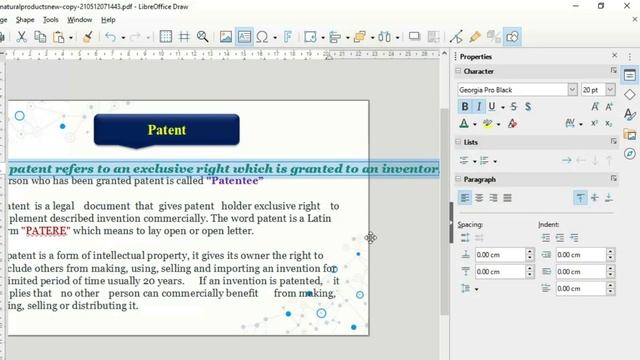
Task: Open Shapes deck in sidebar
Action: [x=629, y=95]
